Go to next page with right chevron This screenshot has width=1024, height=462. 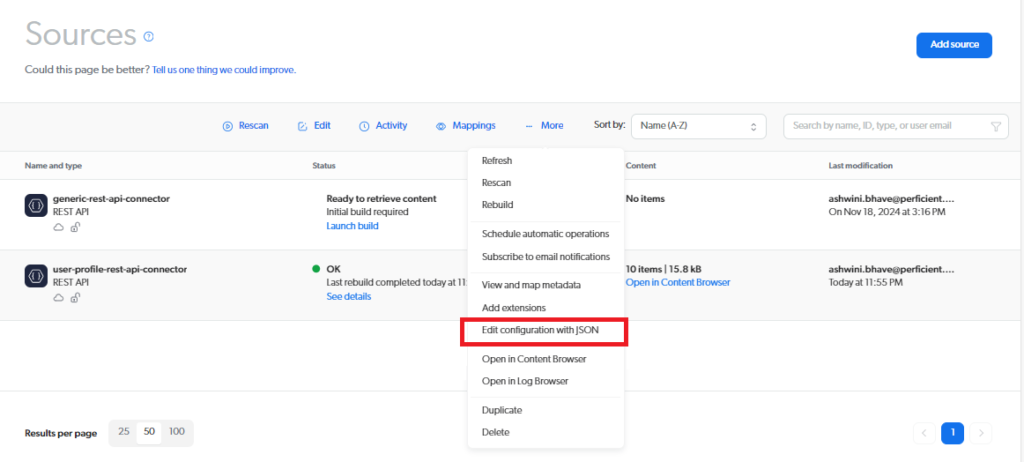coord(981,433)
